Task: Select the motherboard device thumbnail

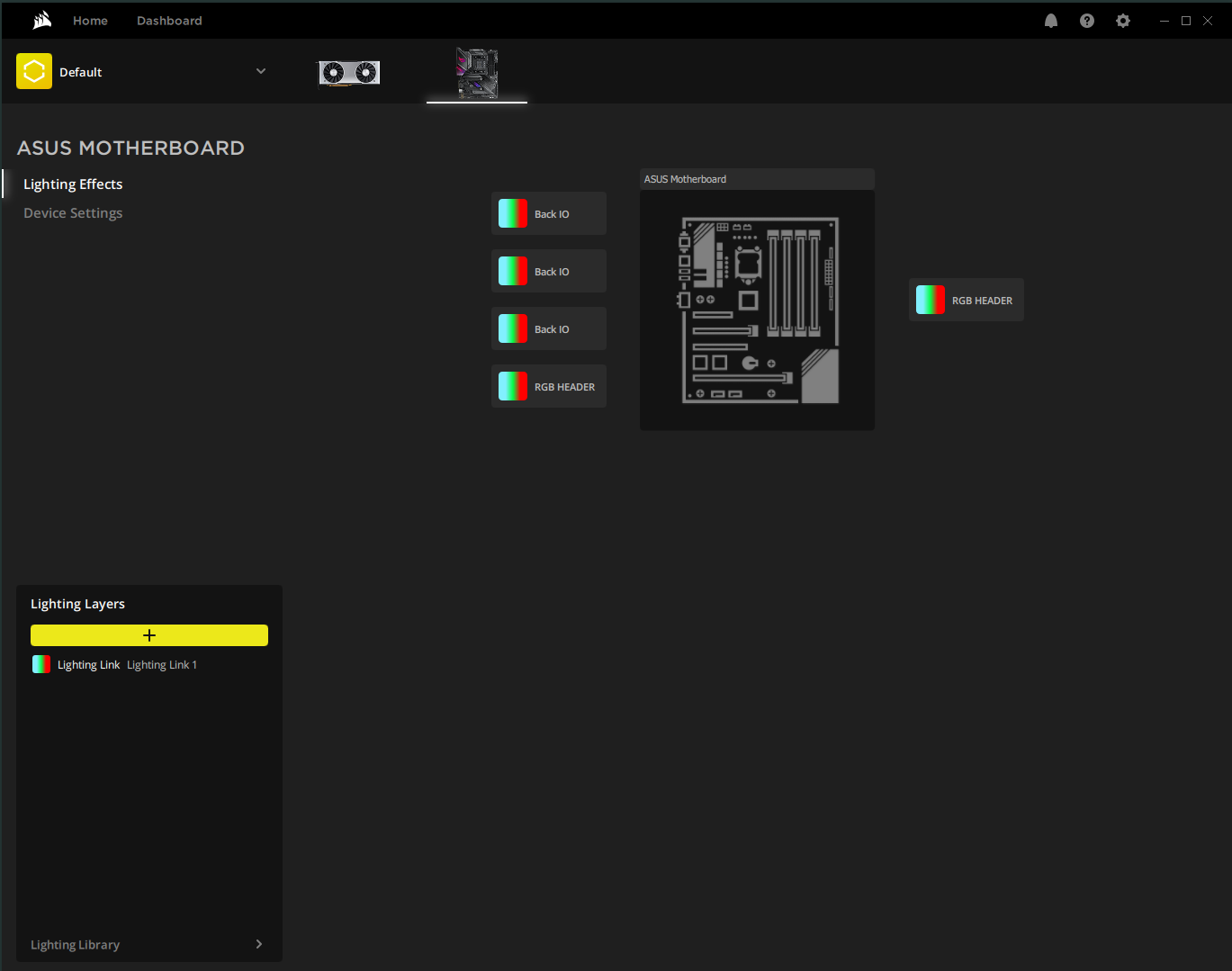Action: 477,73
